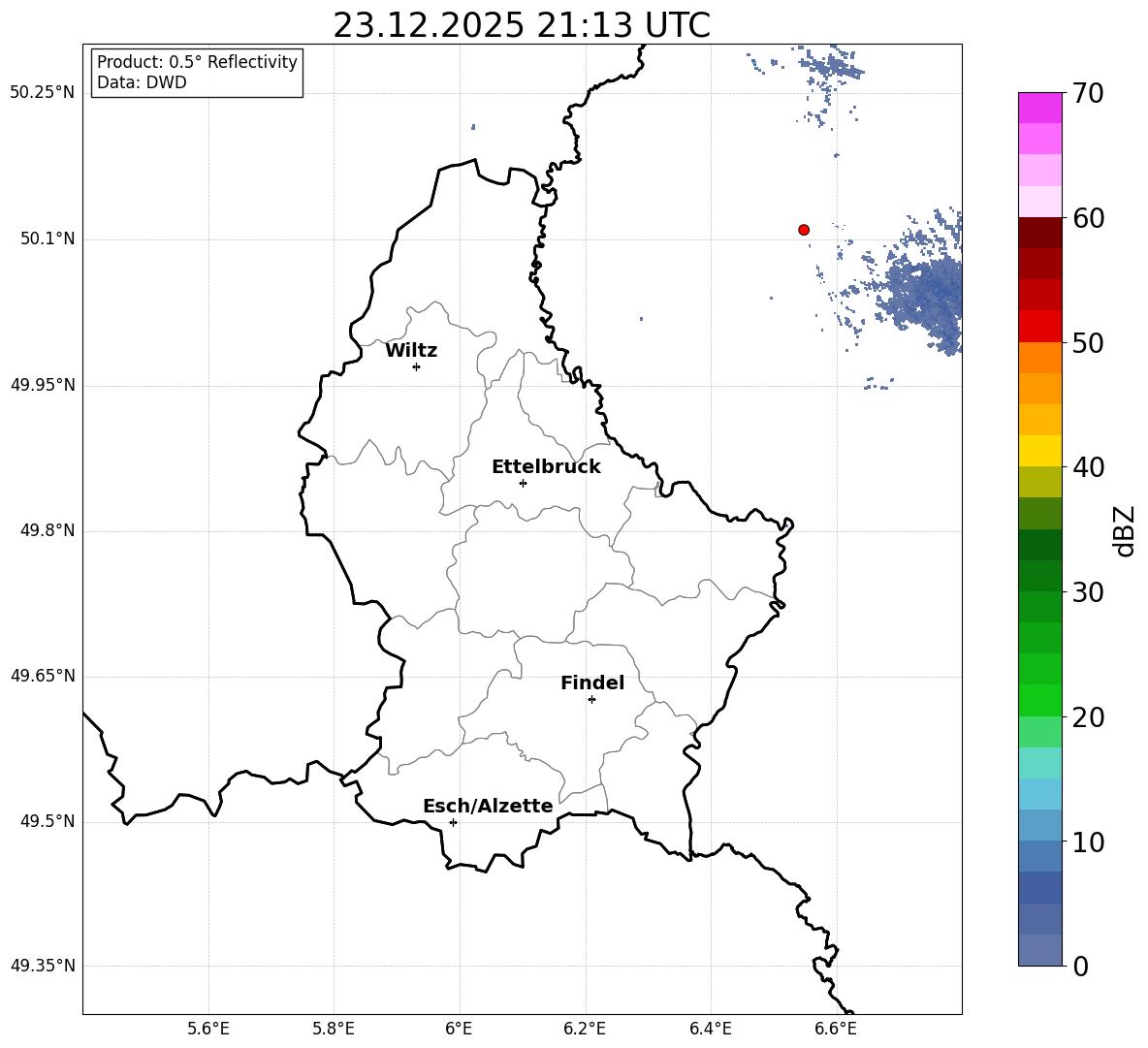
Task: Click the Data: DWD text
Action: [142, 82]
